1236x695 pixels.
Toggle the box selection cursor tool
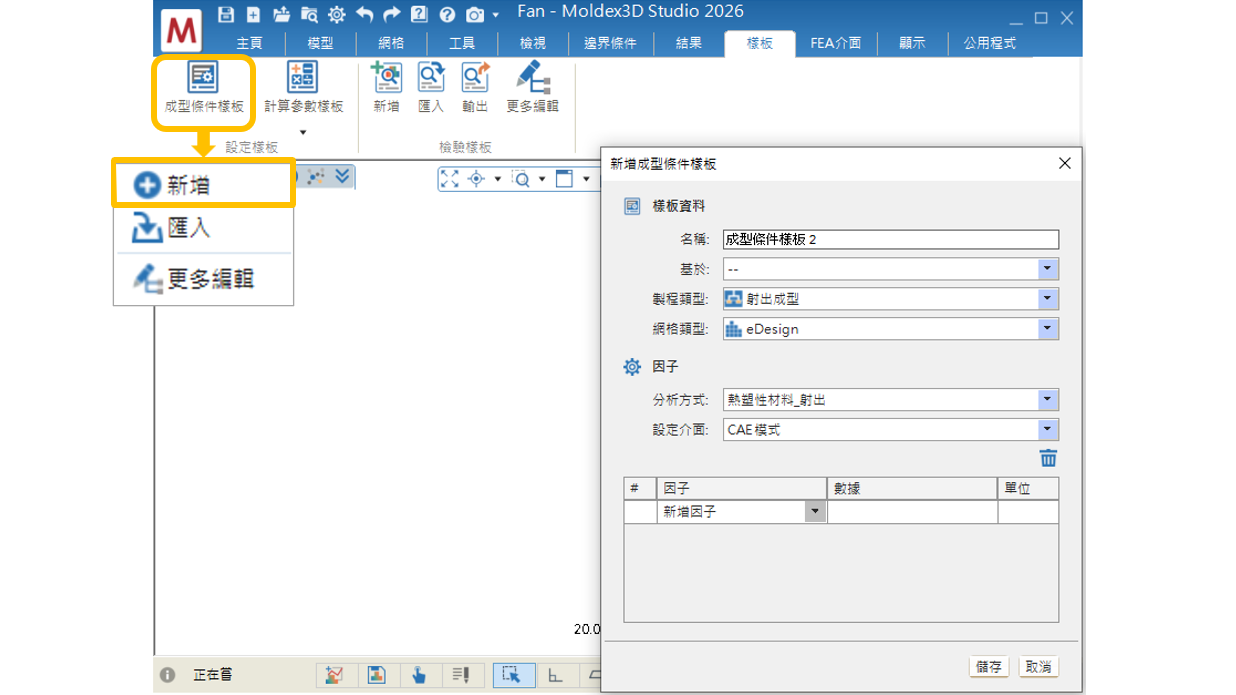tap(513, 676)
